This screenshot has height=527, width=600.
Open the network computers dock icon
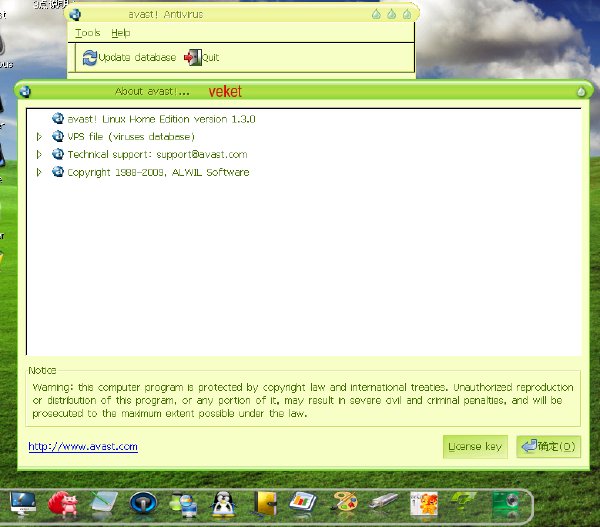coord(183,504)
